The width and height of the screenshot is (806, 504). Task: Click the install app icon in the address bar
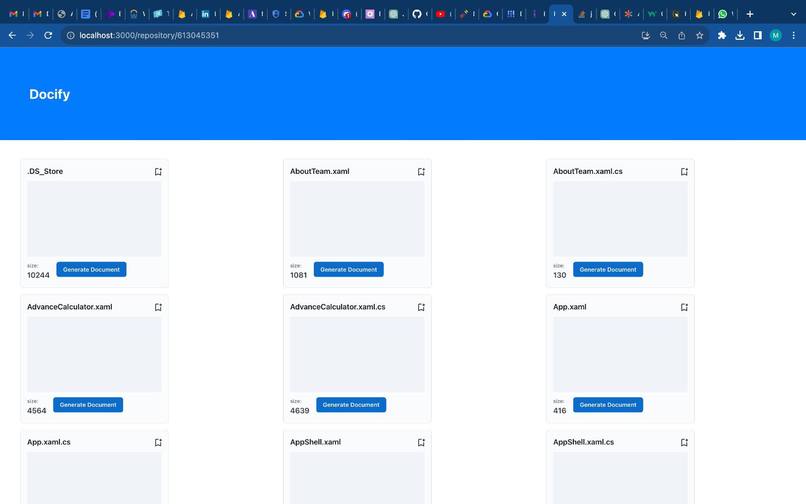(x=646, y=35)
